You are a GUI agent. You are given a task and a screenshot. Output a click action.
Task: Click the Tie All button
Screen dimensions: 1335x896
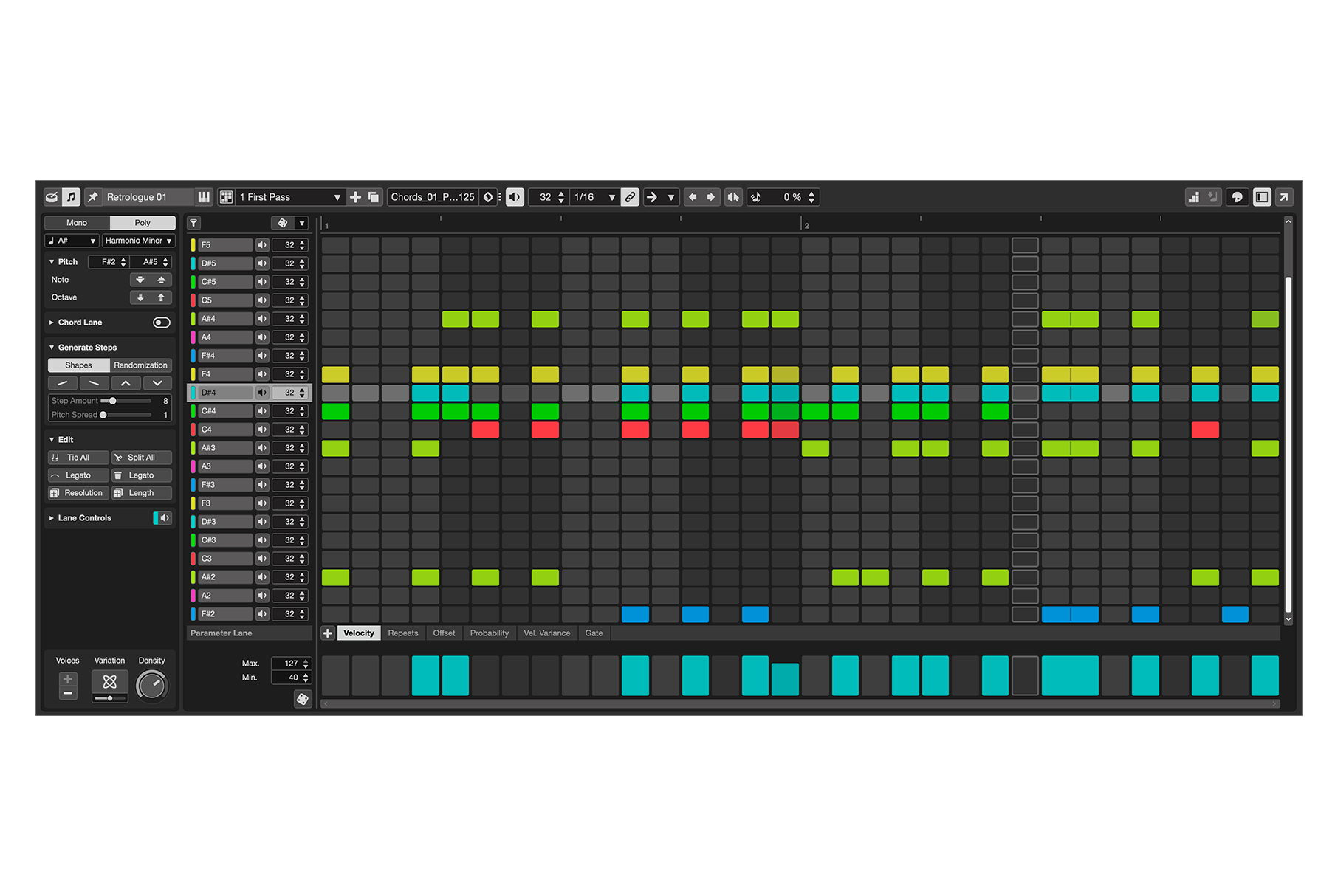pyautogui.click(x=78, y=458)
